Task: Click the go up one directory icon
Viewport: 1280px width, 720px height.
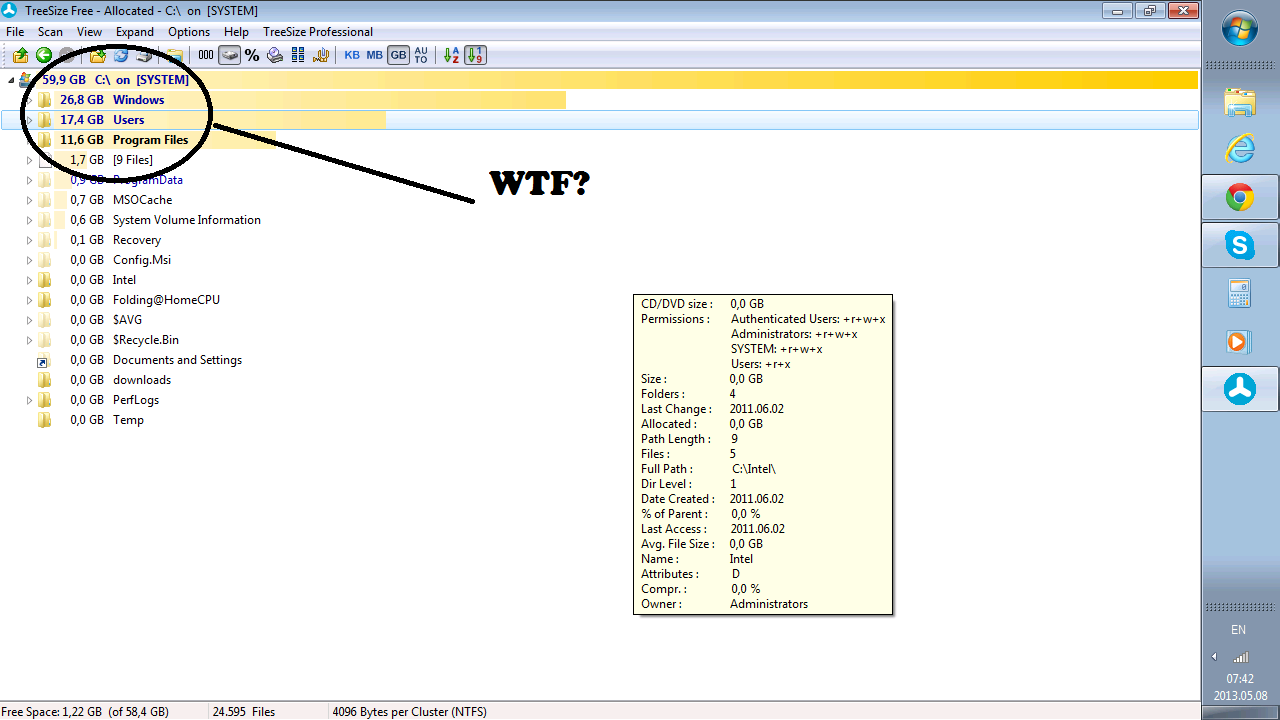Action: click(20, 55)
